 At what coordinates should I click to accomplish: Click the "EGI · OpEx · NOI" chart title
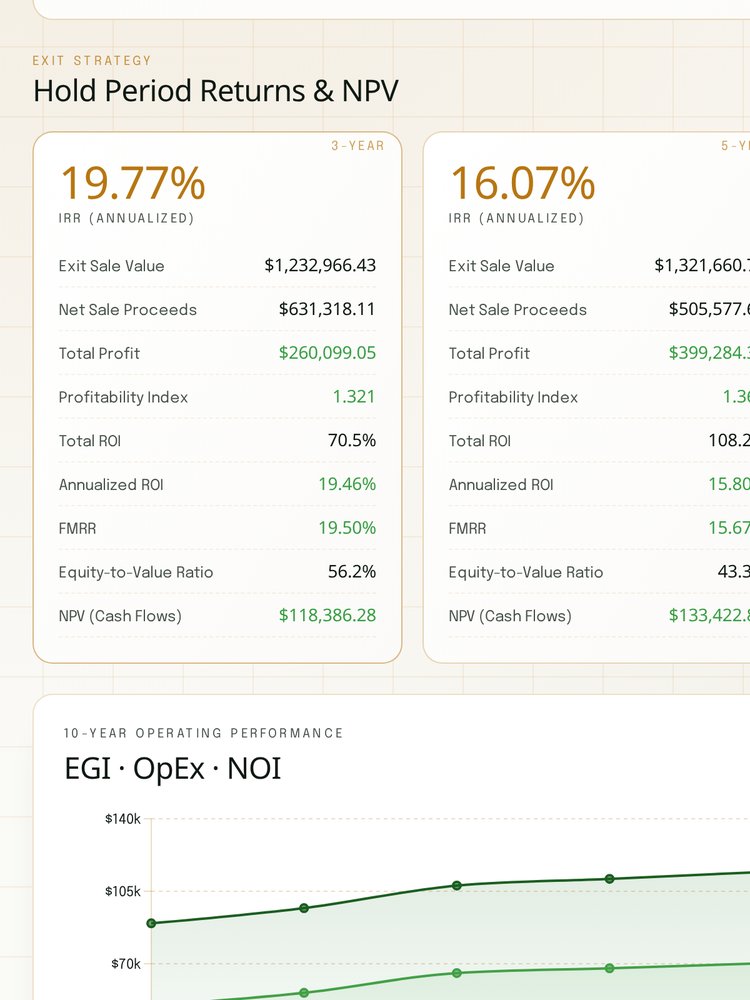(172, 768)
